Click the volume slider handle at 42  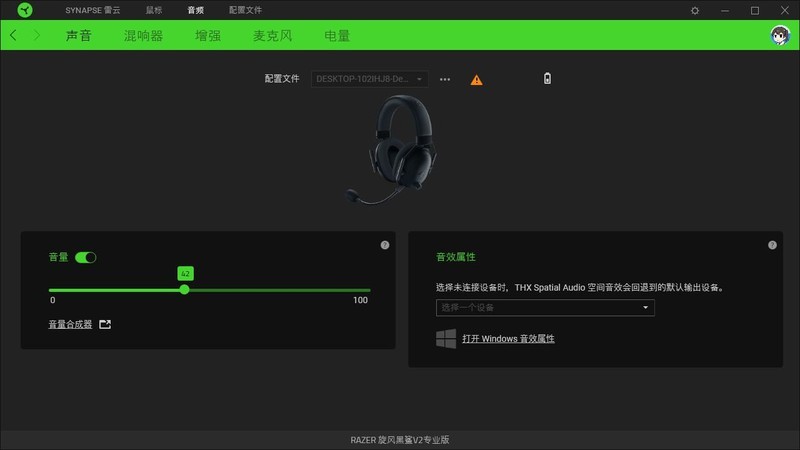[x=185, y=290]
